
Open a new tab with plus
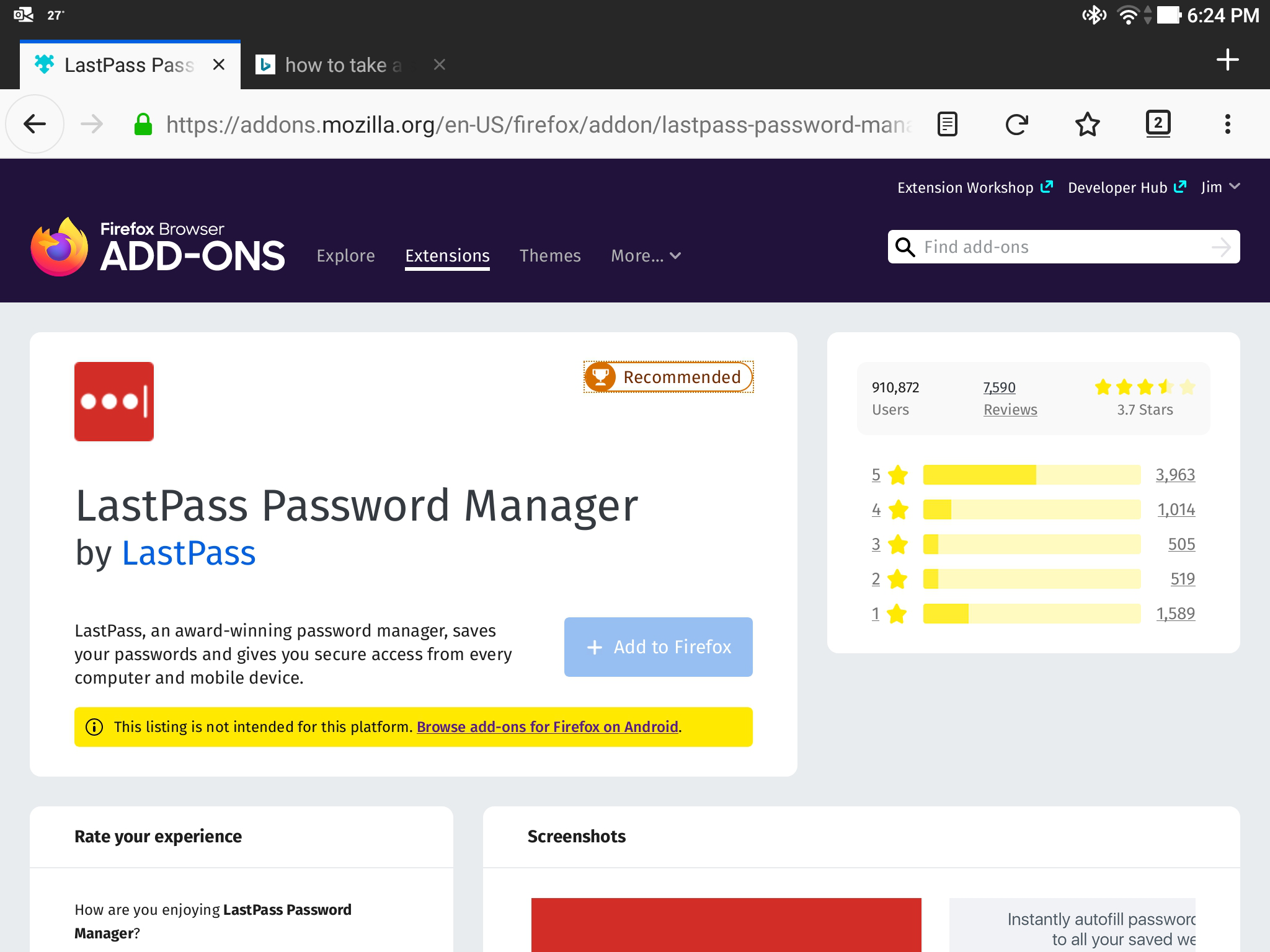1227,60
